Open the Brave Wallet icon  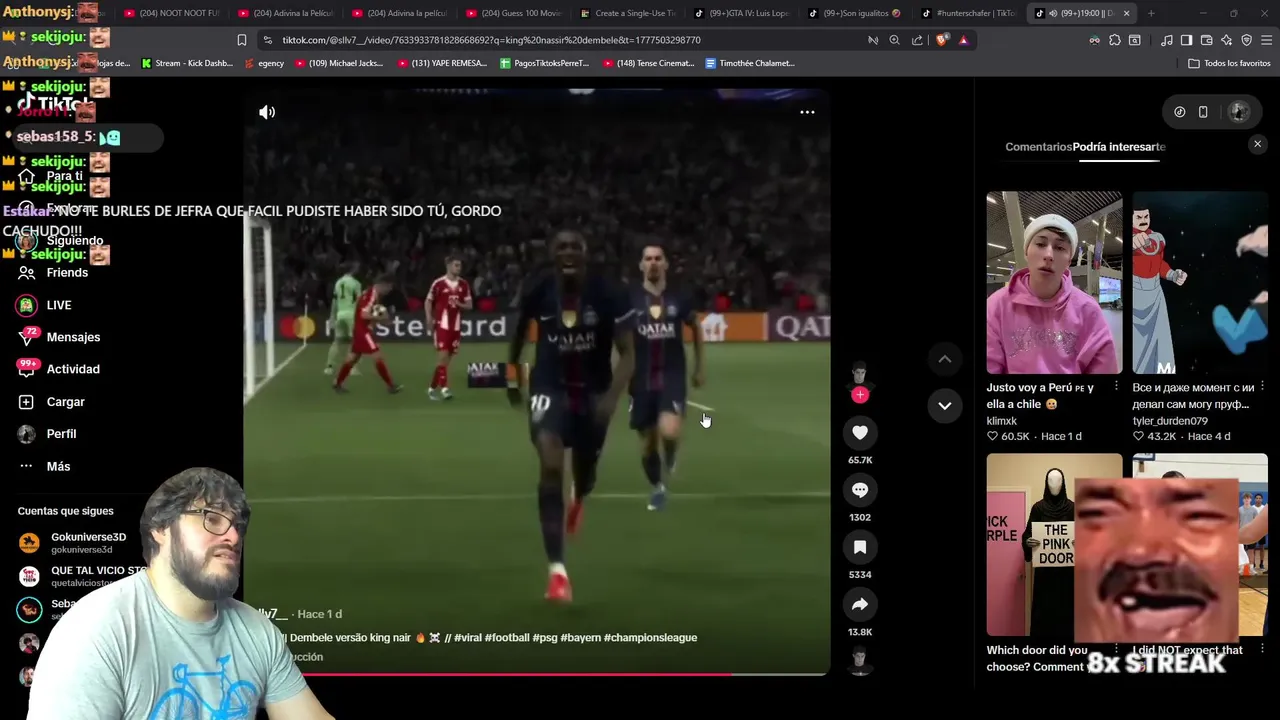1207,40
